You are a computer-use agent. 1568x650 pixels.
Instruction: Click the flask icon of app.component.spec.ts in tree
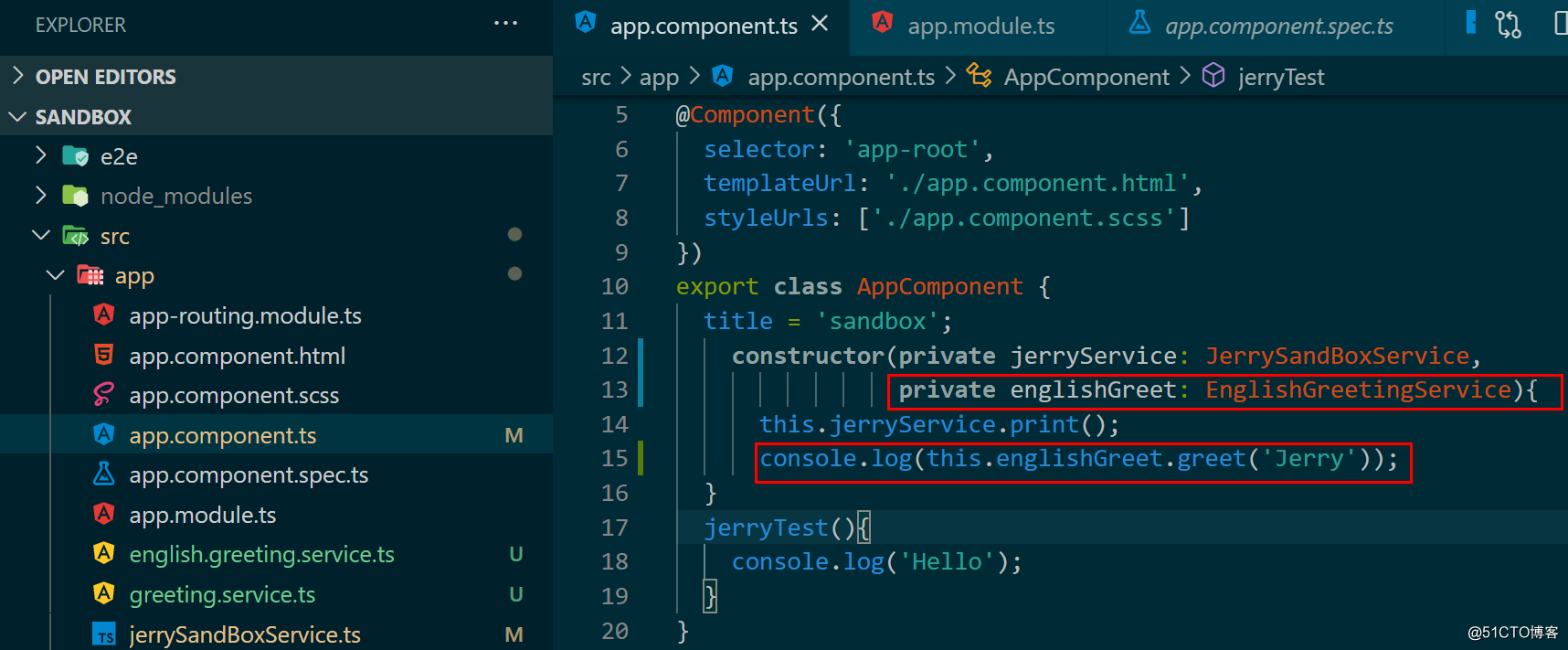(x=104, y=474)
